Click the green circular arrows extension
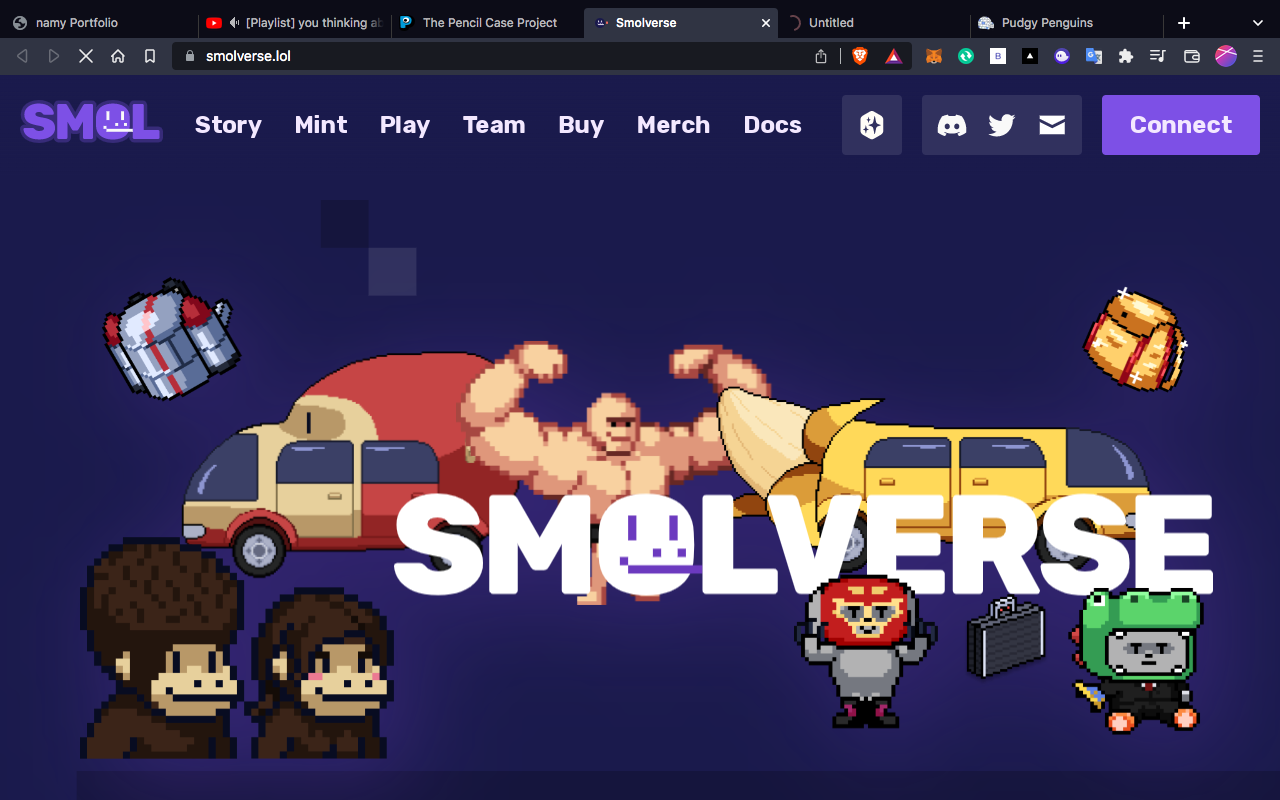Screen dimensions: 1280x800 (966, 56)
